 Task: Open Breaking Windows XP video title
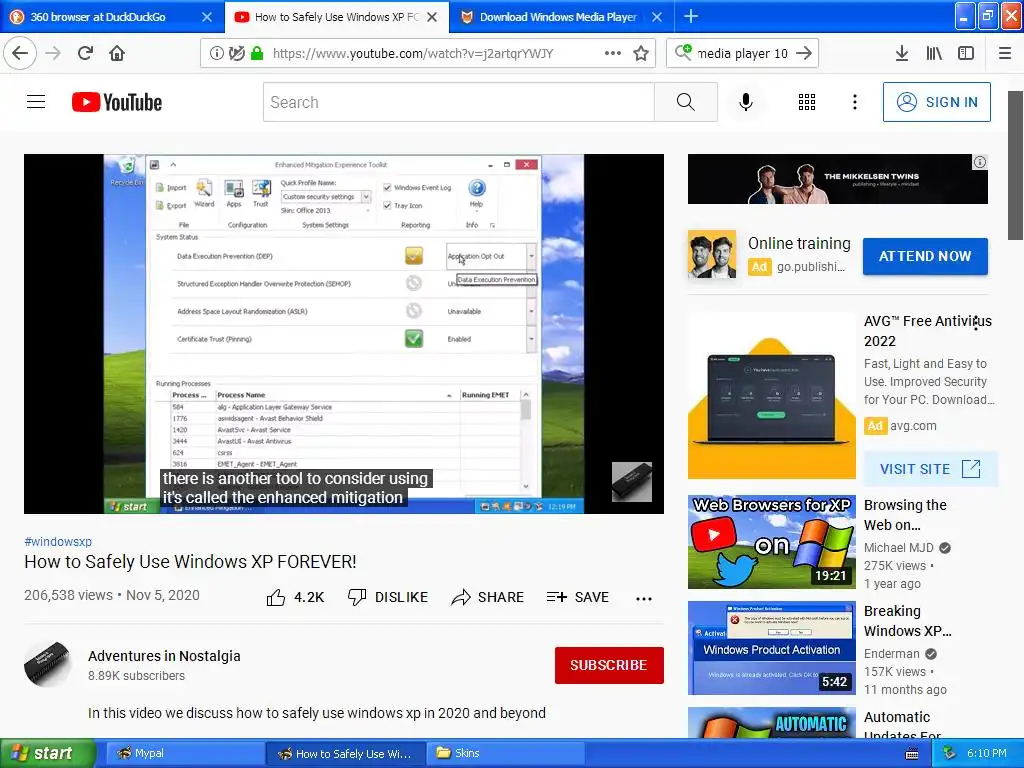click(907, 620)
